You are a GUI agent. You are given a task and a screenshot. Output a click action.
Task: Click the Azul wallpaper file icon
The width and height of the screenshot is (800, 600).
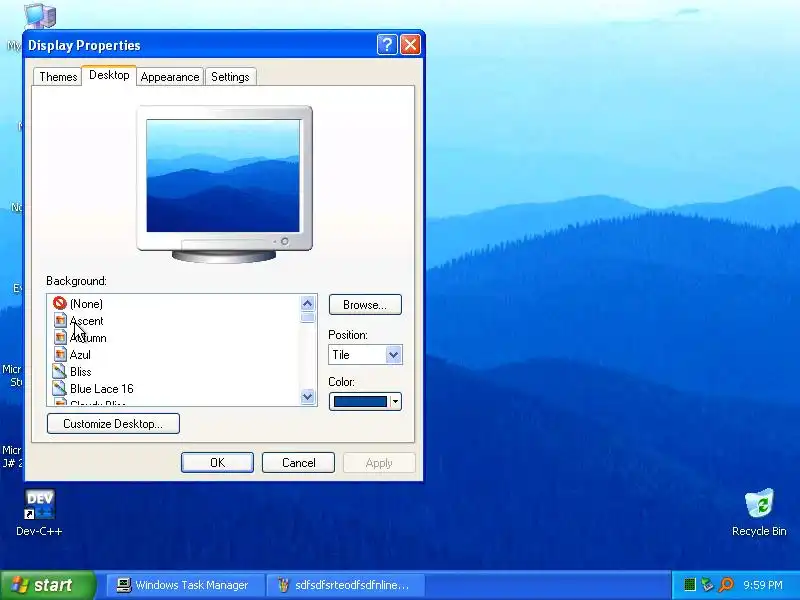pyautogui.click(x=60, y=354)
